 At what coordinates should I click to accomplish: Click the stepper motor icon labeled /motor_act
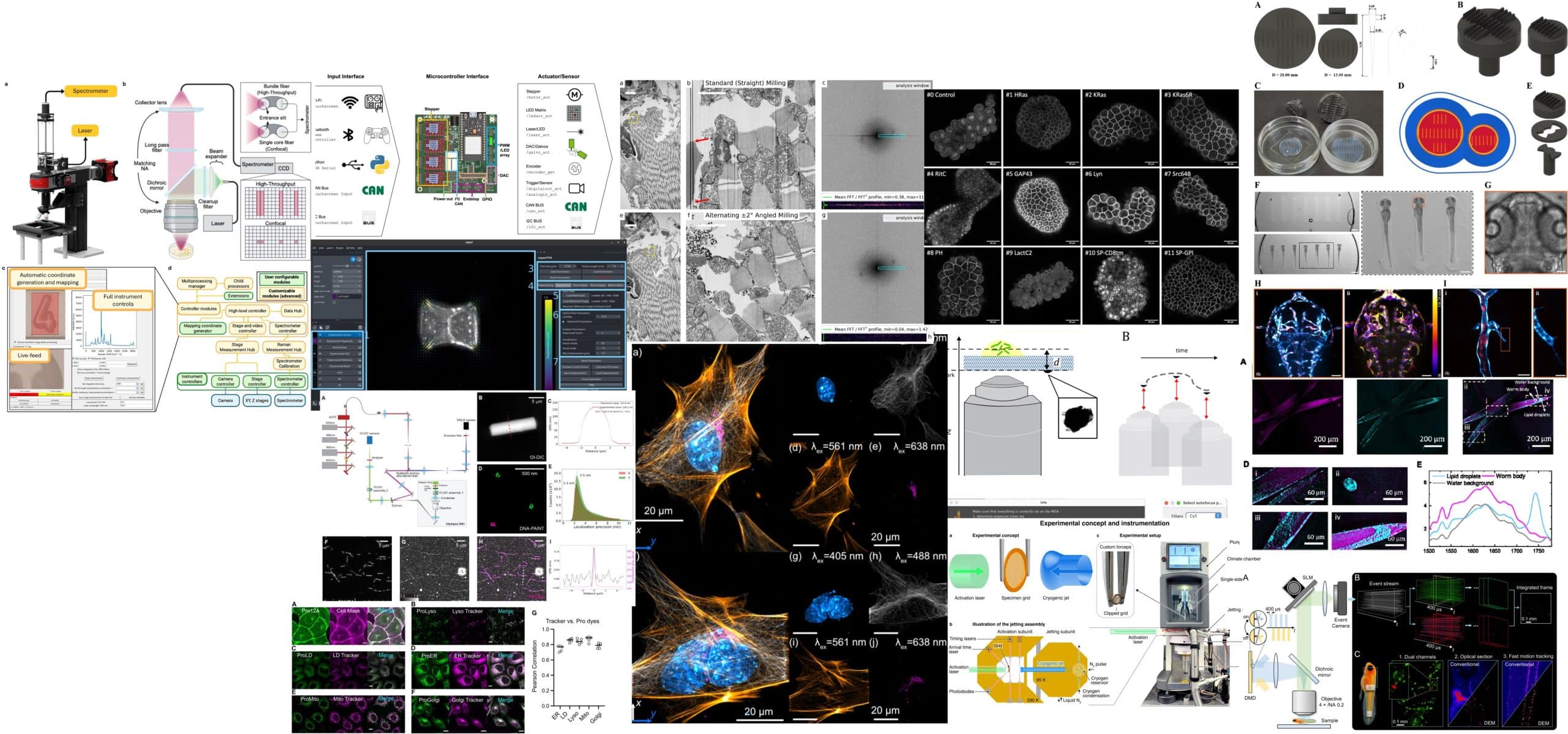tap(576, 95)
